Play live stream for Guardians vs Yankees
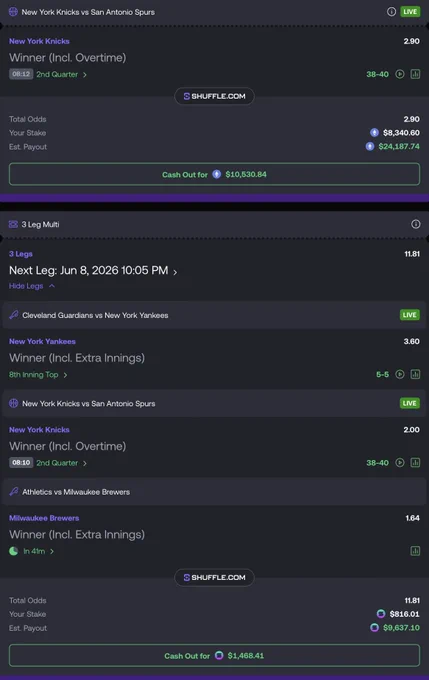This screenshot has width=429, height=680. [x=400, y=374]
